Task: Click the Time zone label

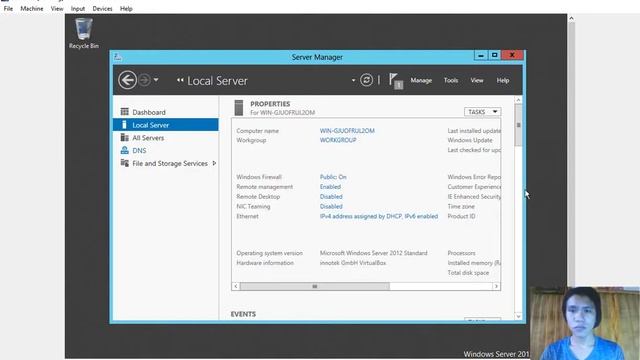Action: [461, 206]
